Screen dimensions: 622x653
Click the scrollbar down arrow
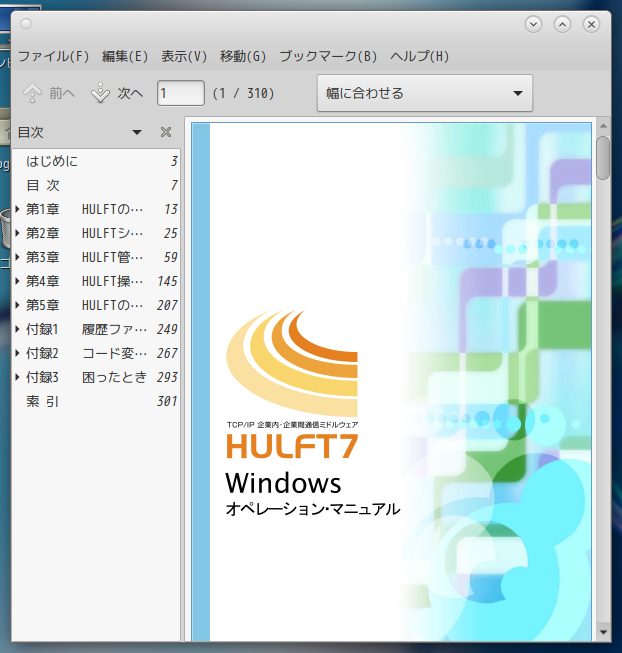[x=603, y=633]
